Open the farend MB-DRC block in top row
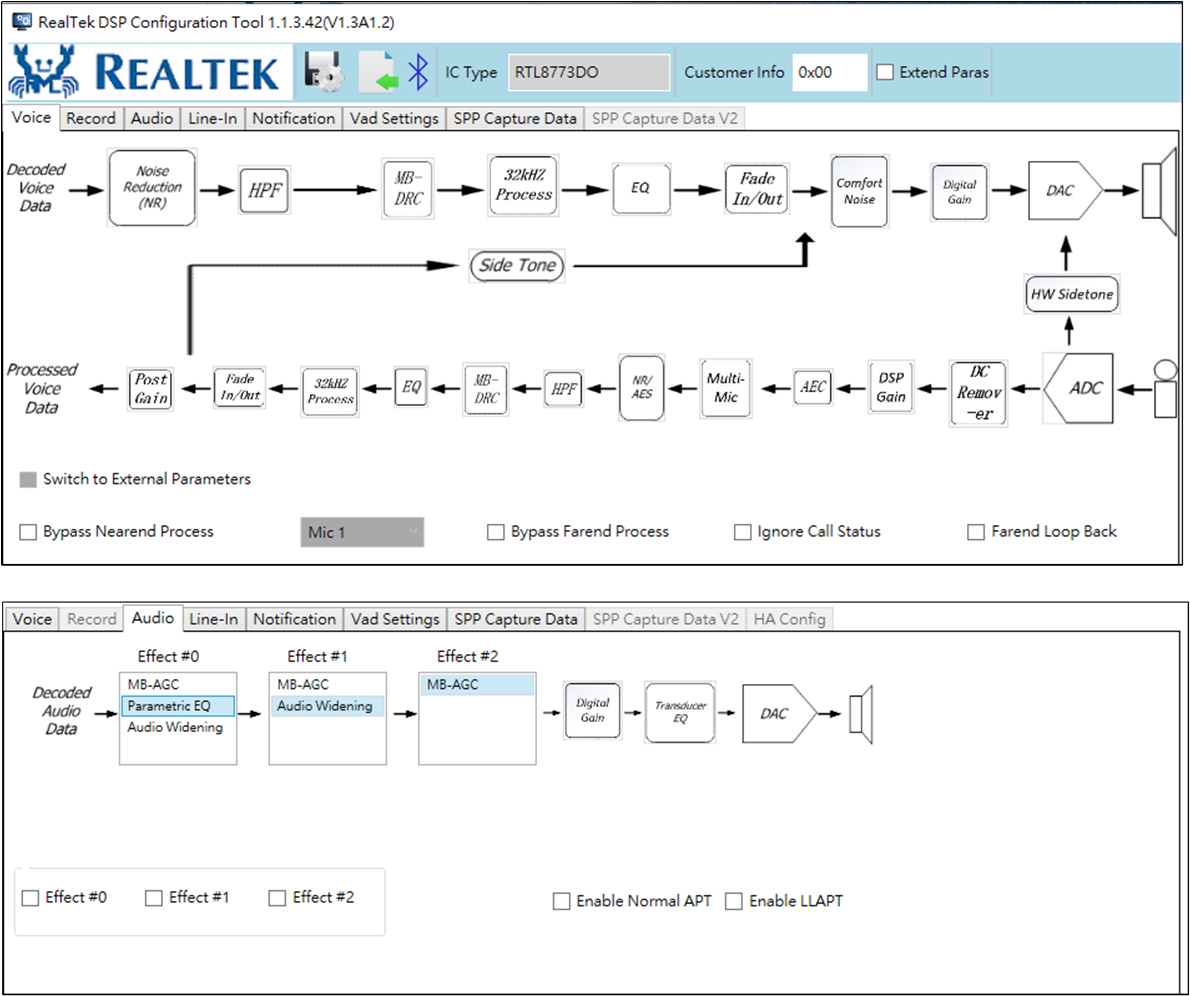The image size is (1190, 996). (x=408, y=189)
